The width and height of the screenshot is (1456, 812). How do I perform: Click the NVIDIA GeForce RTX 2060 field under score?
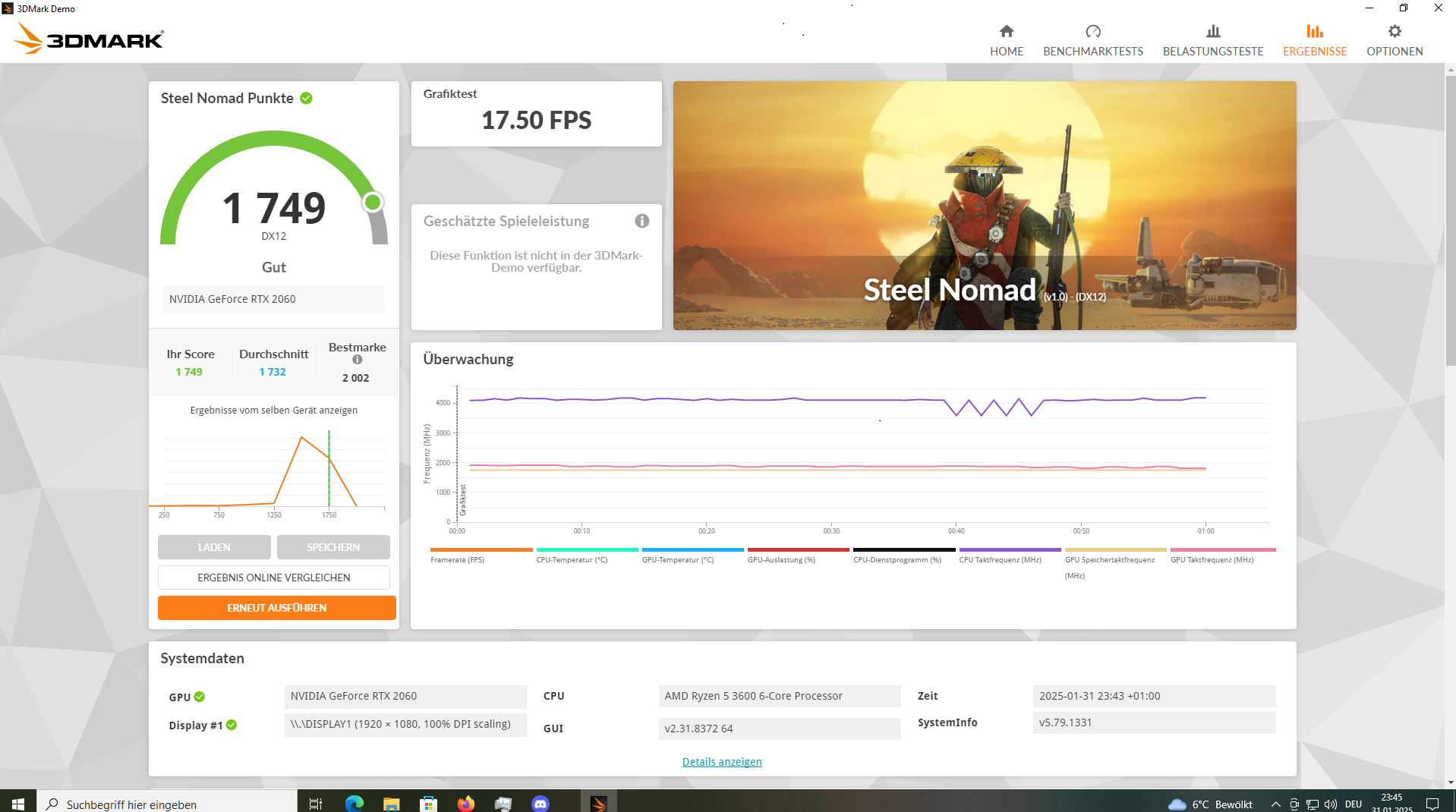[x=274, y=299]
